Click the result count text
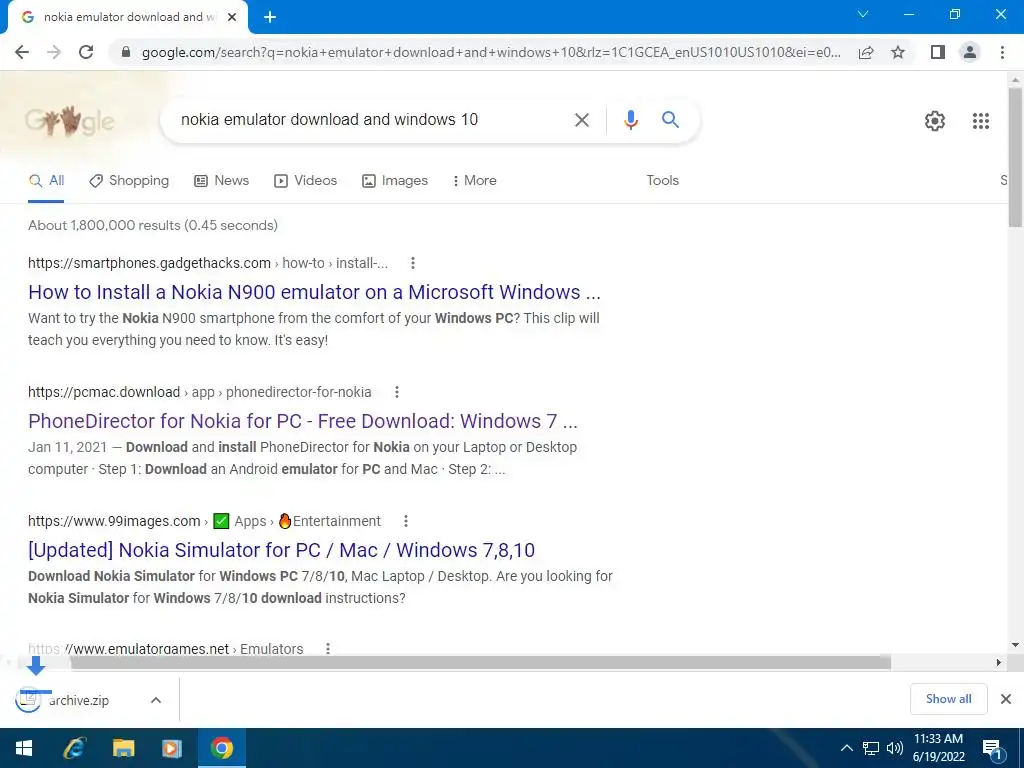Image resolution: width=1024 pixels, height=768 pixels. [153, 225]
